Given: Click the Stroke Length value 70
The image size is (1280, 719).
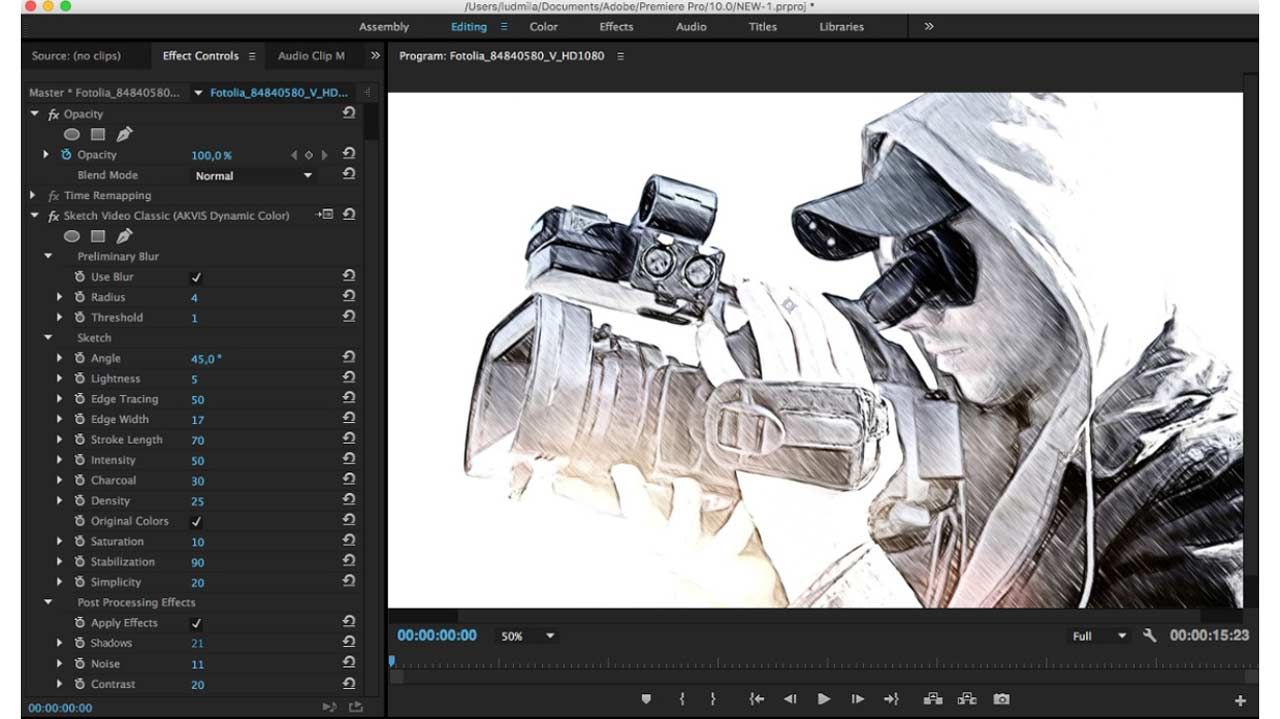Looking at the screenshot, I should 197,440.
